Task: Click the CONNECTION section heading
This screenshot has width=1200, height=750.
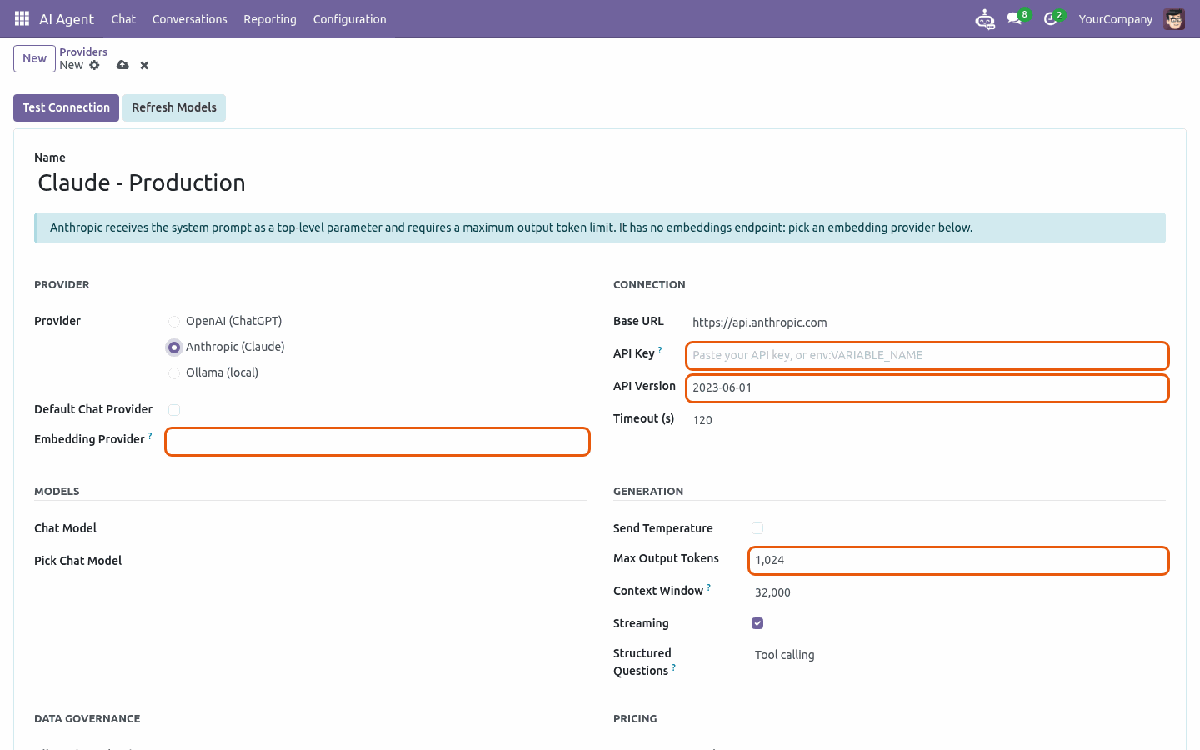Action: pyautogui.click(x=649, y=285)
